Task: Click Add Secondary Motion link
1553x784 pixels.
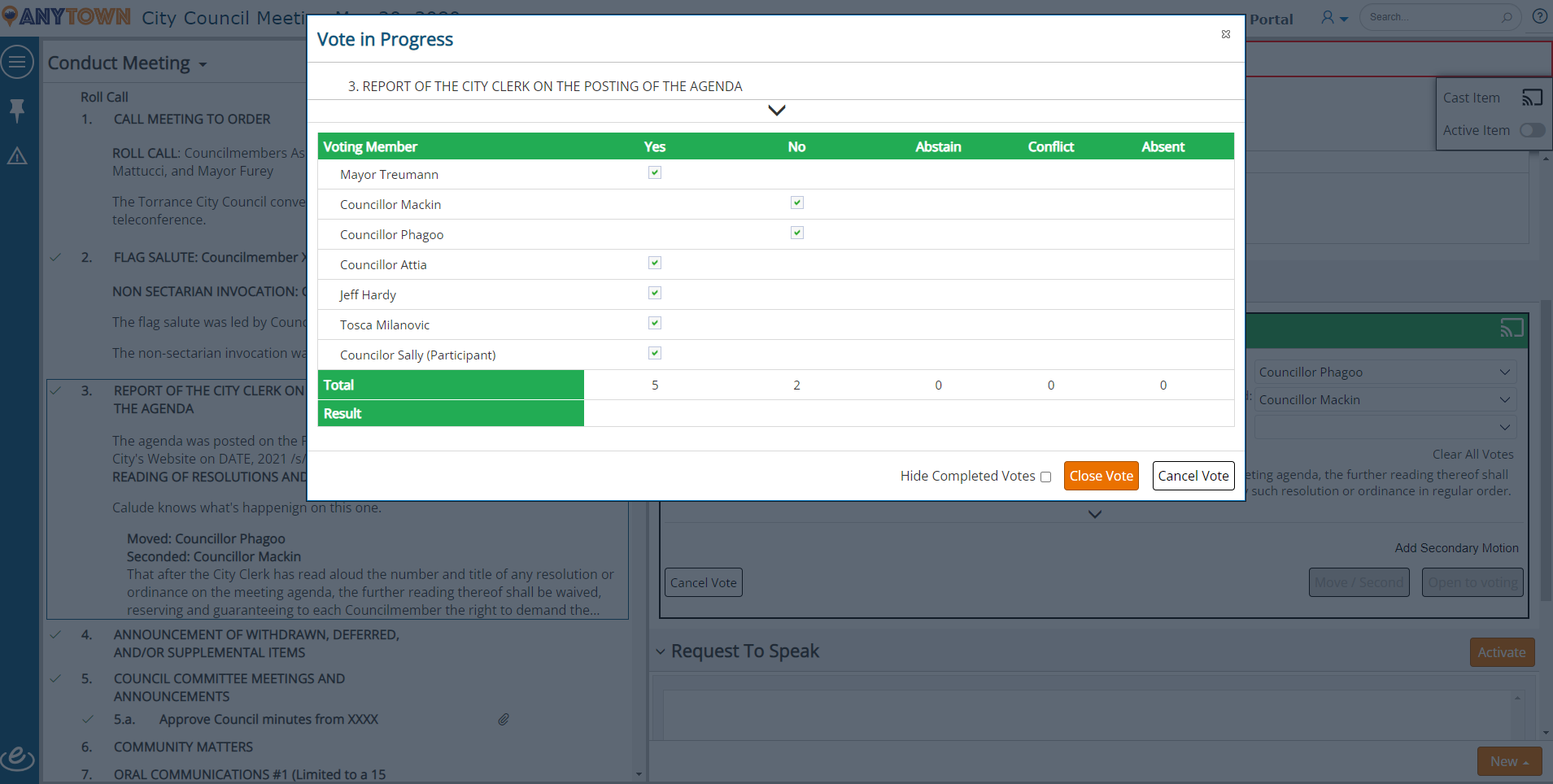Action: 1457,548
